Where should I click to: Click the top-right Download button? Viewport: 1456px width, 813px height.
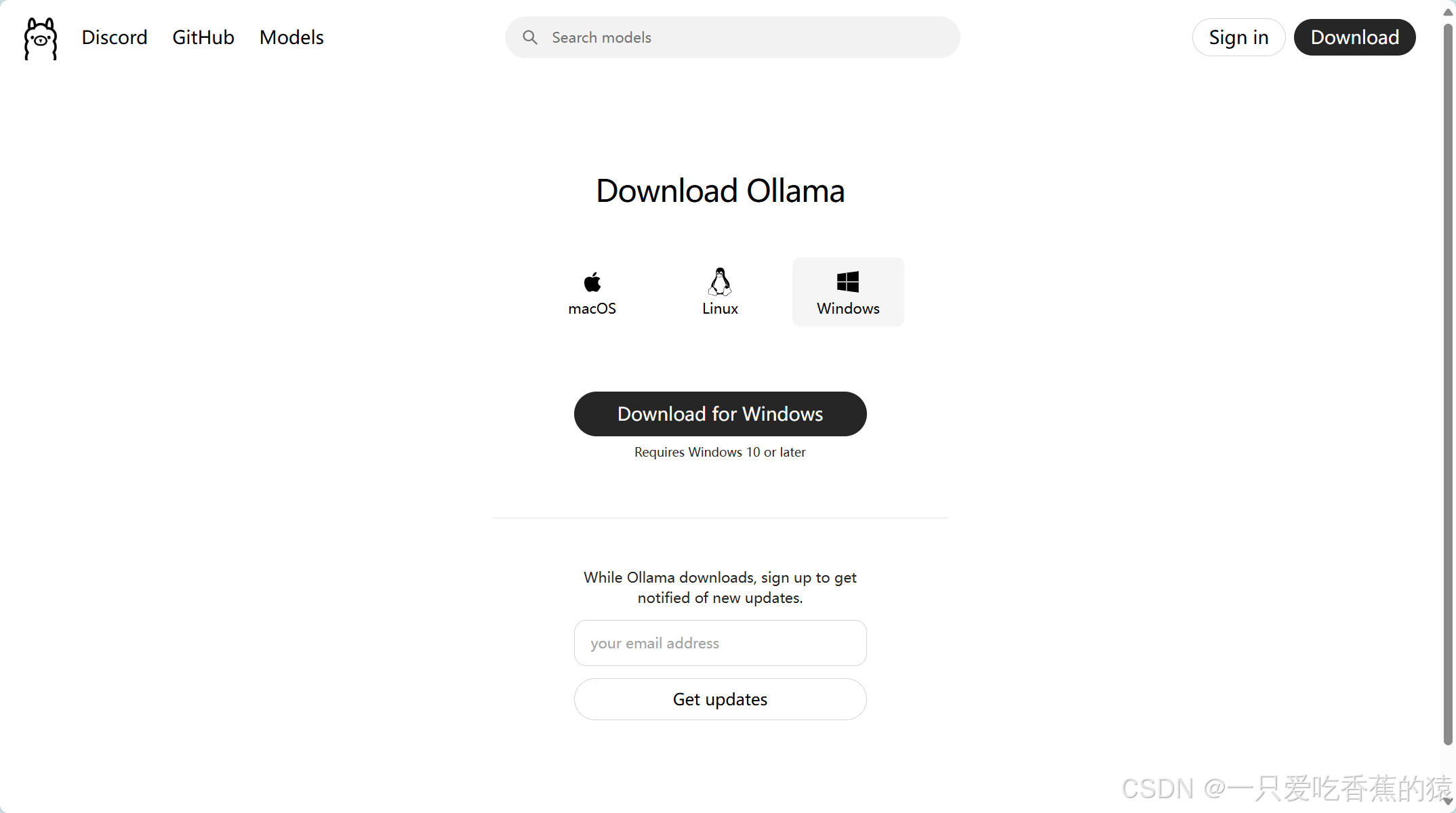pyautogui.click(x=1354, y=37)
